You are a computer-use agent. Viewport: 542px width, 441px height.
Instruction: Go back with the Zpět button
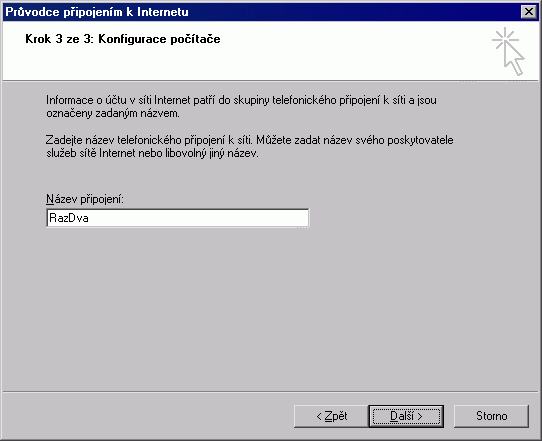point(331,416)
